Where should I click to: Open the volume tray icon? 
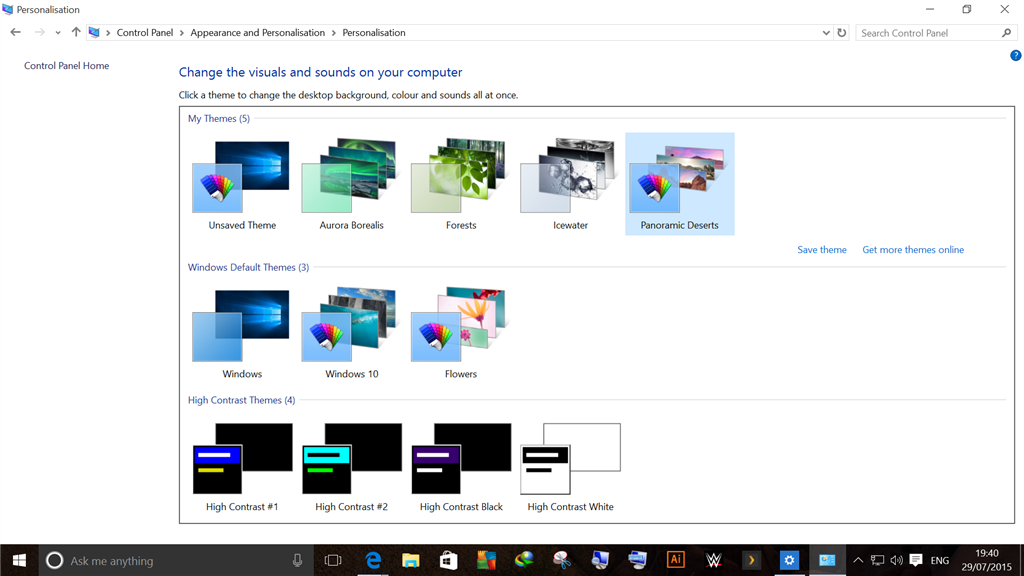coord(897,560)
